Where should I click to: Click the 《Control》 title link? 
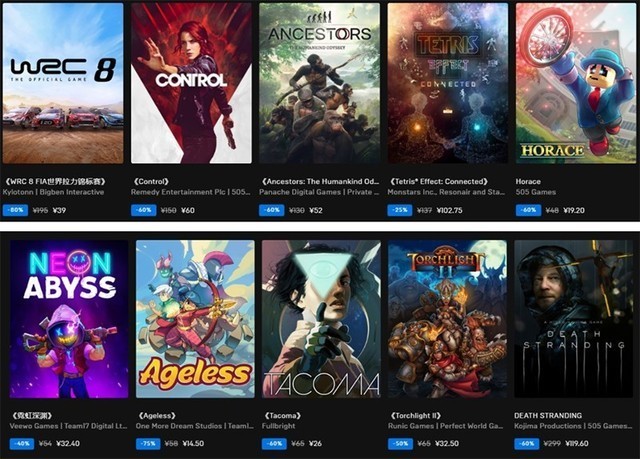(151, 182)
